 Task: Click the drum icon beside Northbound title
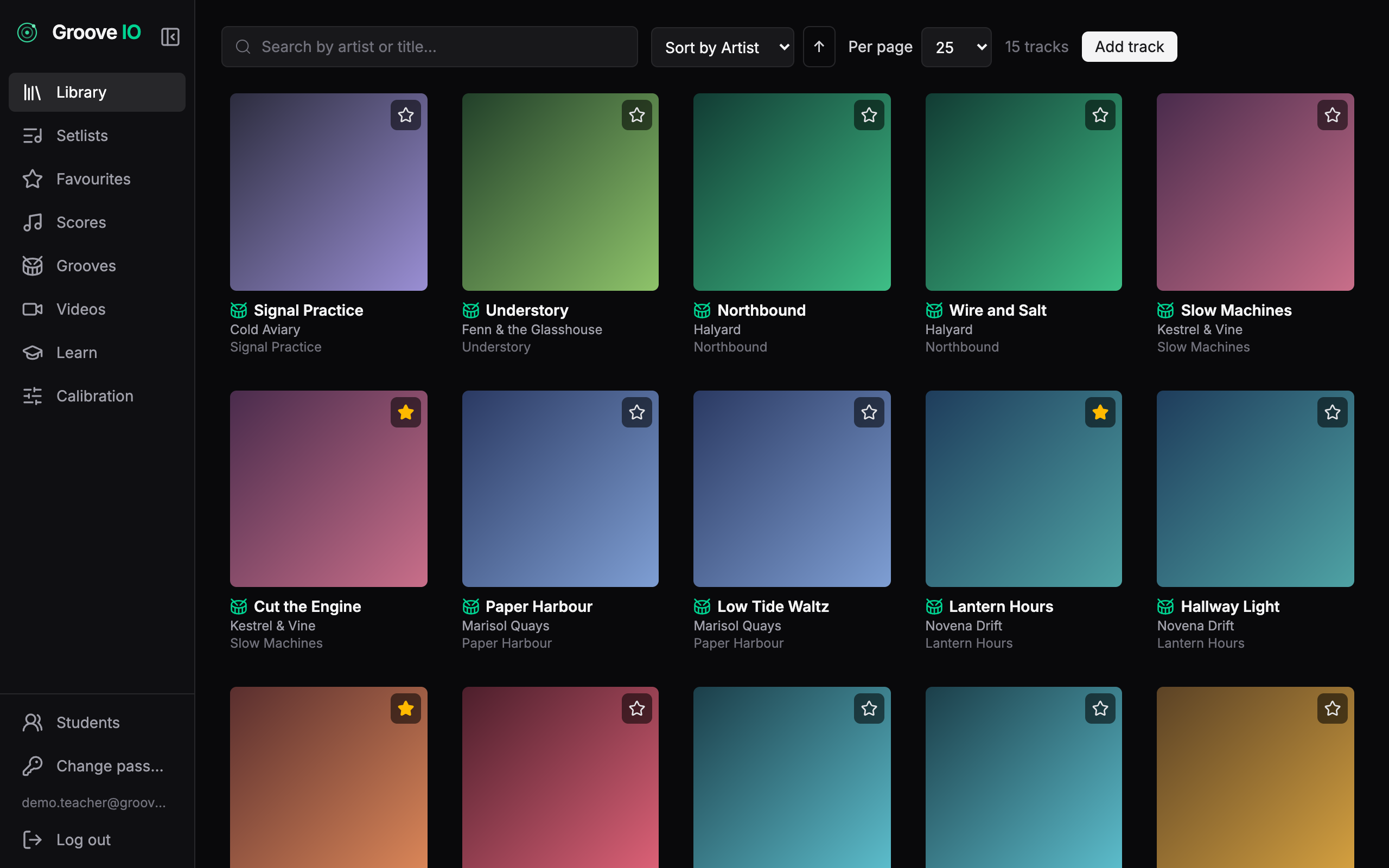(702, 310)
